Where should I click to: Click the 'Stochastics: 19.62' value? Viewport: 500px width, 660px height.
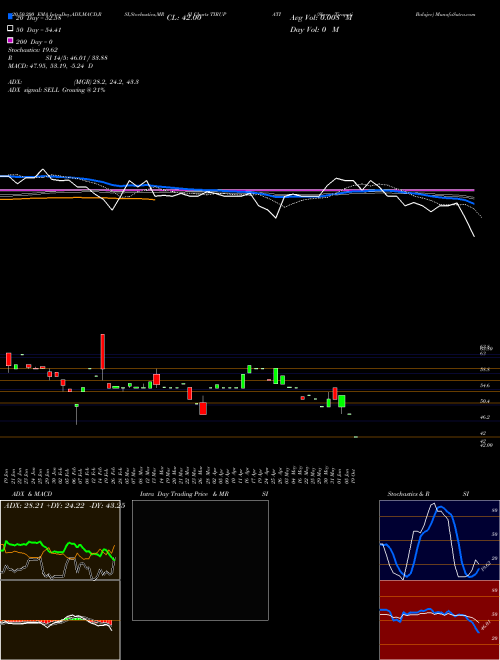(33, 50)
